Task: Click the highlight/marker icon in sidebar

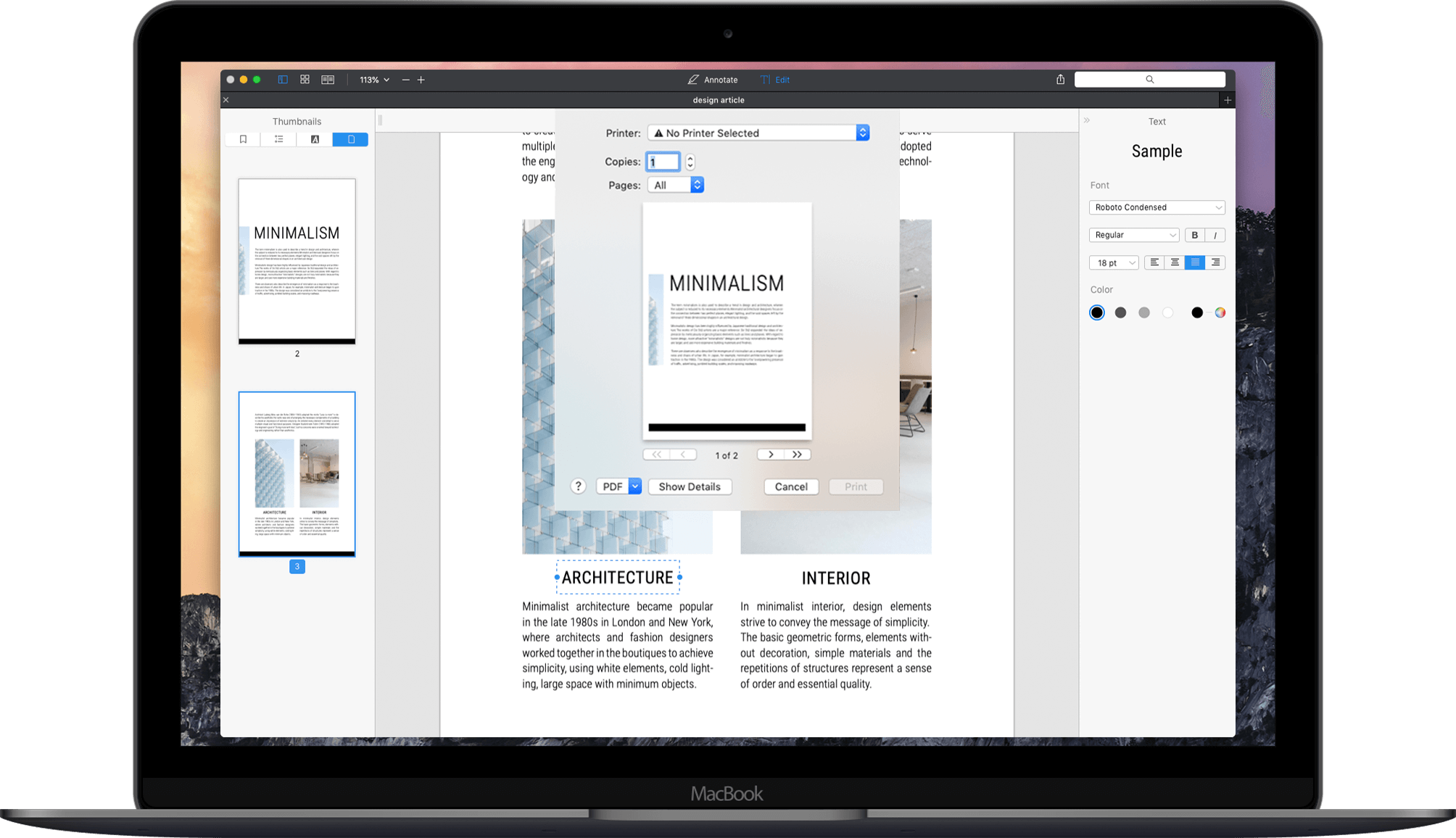Action: tap(314, 139)
